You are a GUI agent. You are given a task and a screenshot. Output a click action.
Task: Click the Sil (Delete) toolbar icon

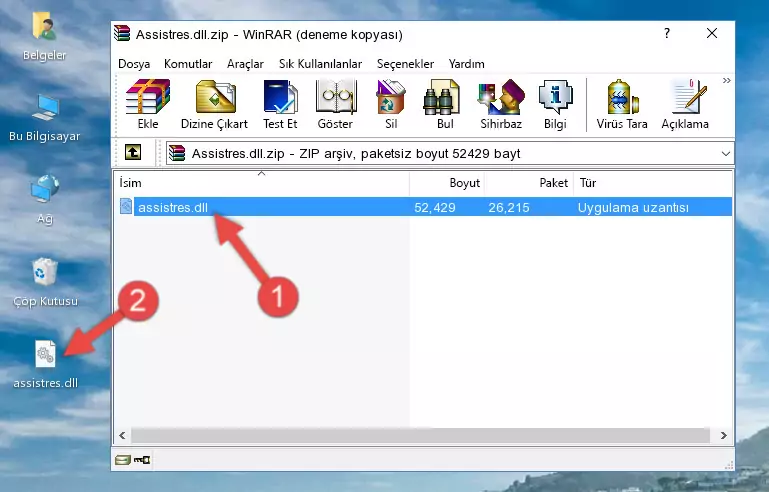[x=391, y=104]
